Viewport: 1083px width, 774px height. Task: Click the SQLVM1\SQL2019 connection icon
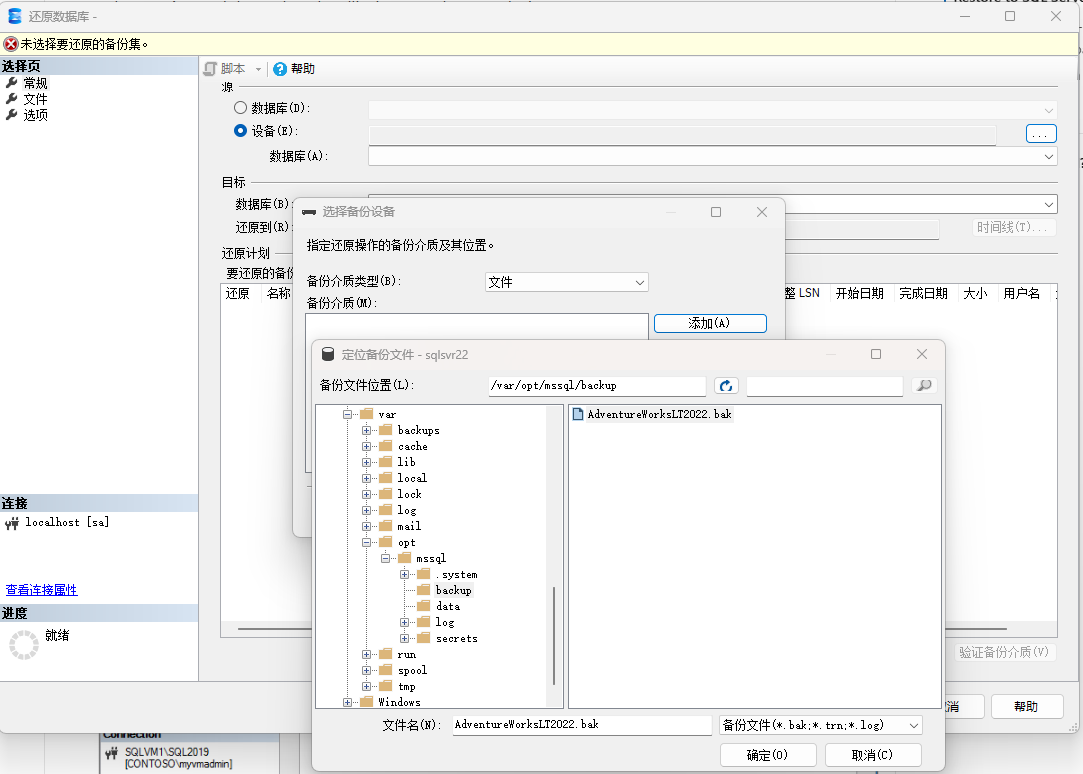tap(111, 753)
